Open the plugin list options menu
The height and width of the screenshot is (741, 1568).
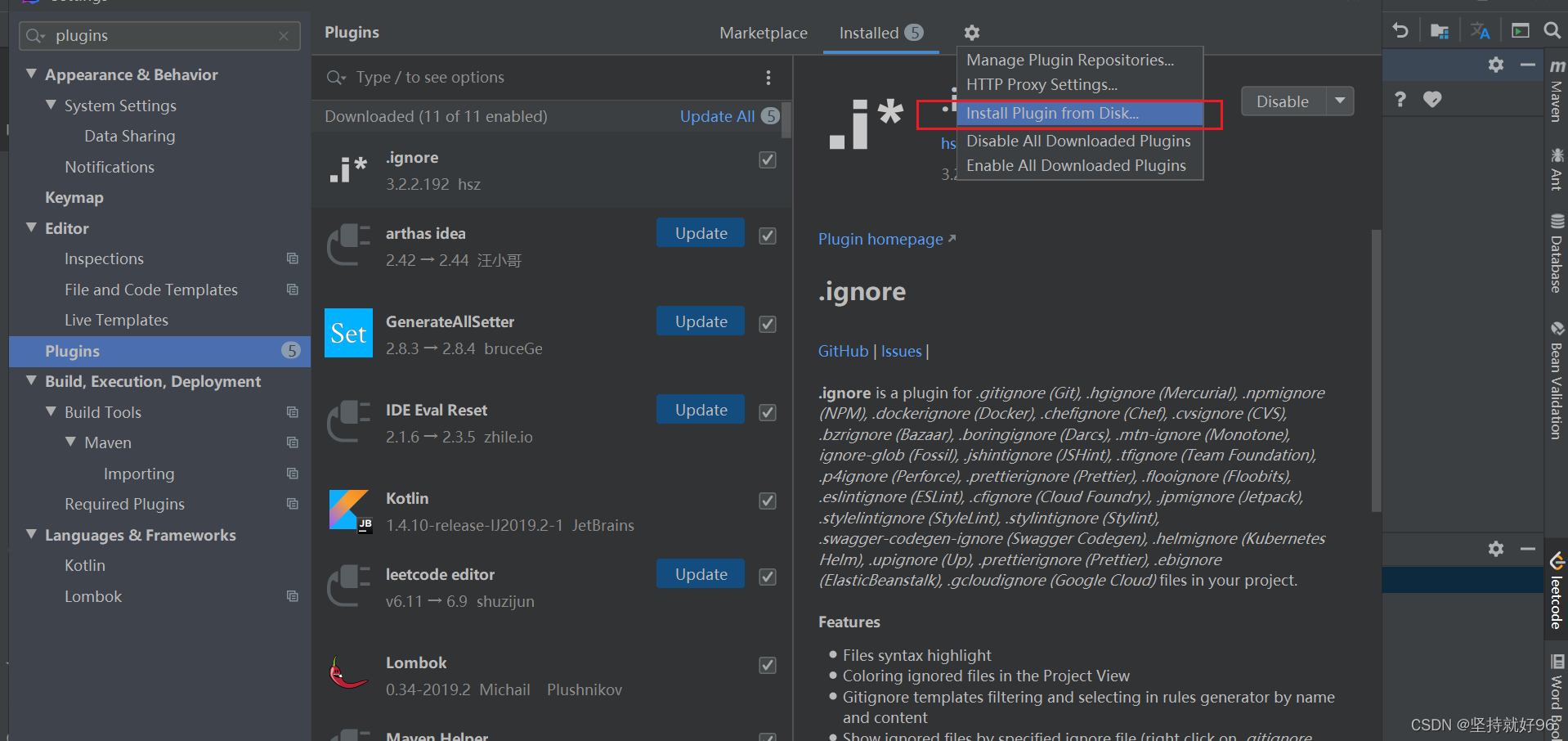pyautogui.click(x=768, y=77)
